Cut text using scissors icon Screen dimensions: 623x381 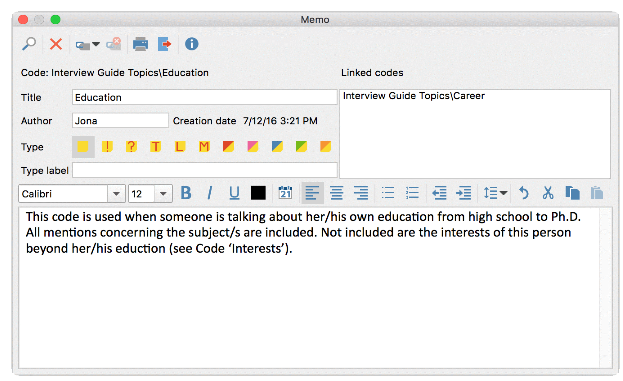coord(548,193)
